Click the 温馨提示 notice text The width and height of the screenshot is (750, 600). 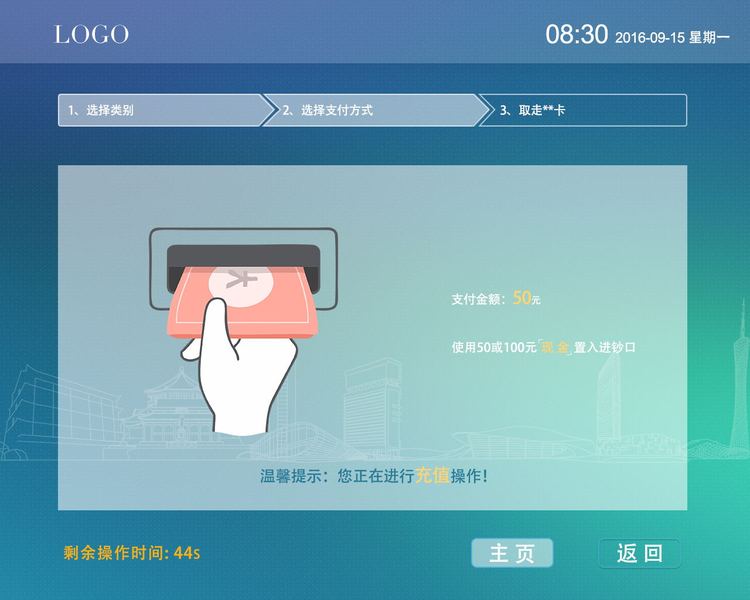click(374, 476)
